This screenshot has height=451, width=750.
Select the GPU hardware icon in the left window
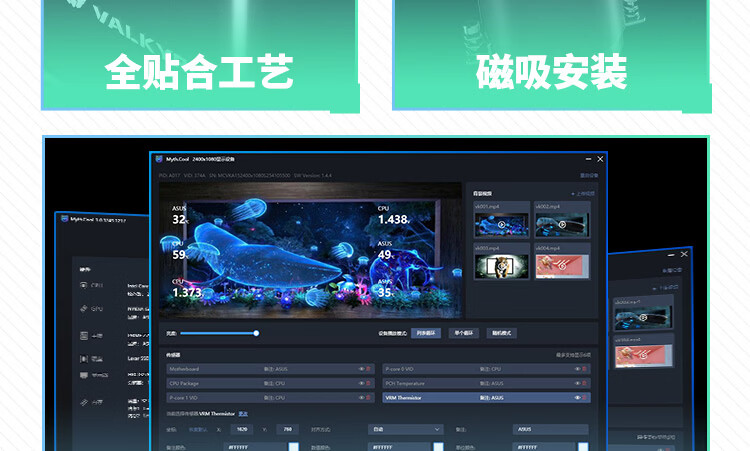click(84, 308)
